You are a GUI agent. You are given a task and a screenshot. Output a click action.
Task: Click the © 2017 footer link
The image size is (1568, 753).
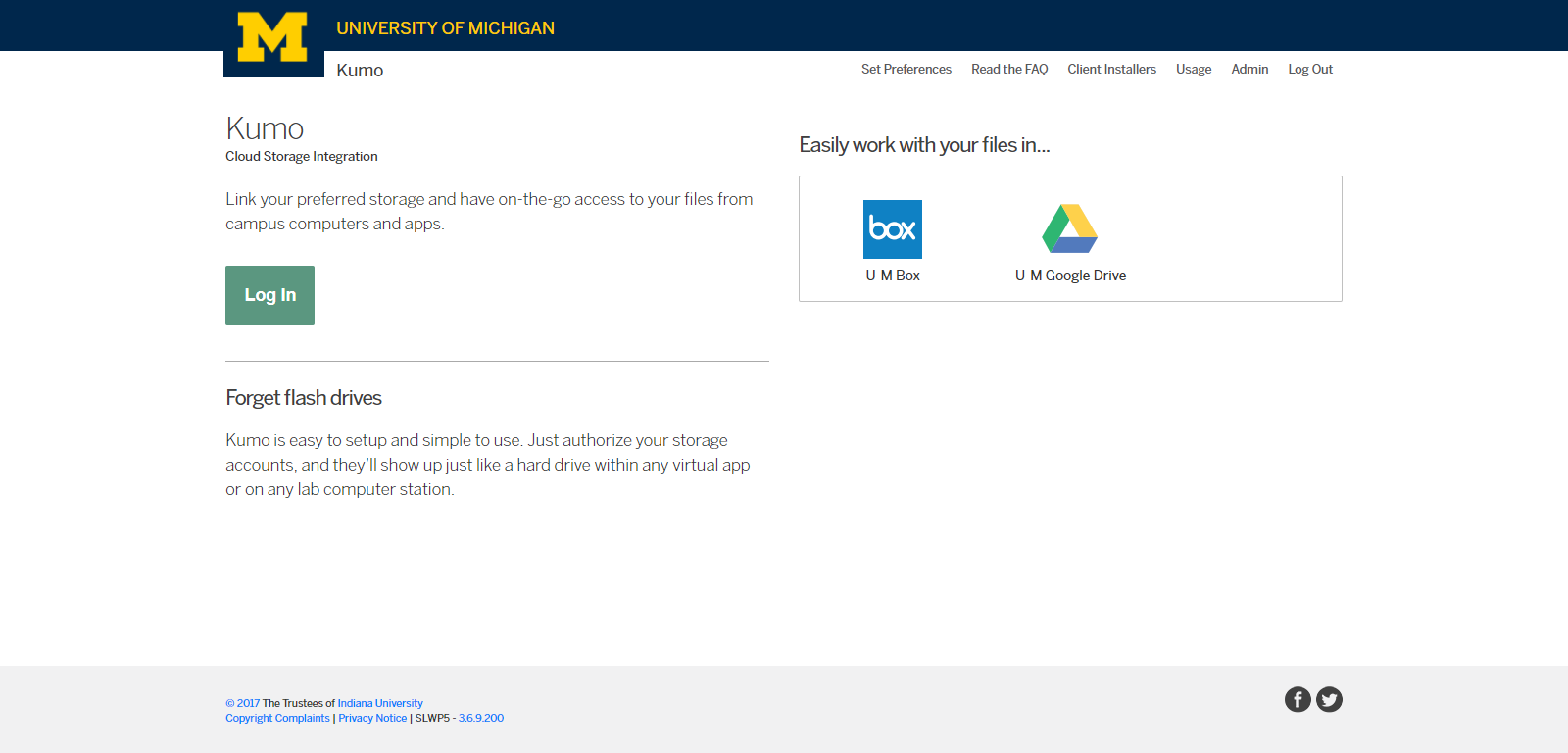[243, 703]
